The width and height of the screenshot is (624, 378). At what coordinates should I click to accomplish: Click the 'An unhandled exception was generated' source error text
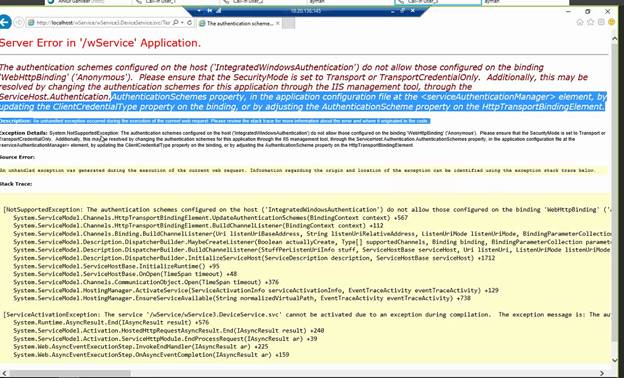pos(297,170)
